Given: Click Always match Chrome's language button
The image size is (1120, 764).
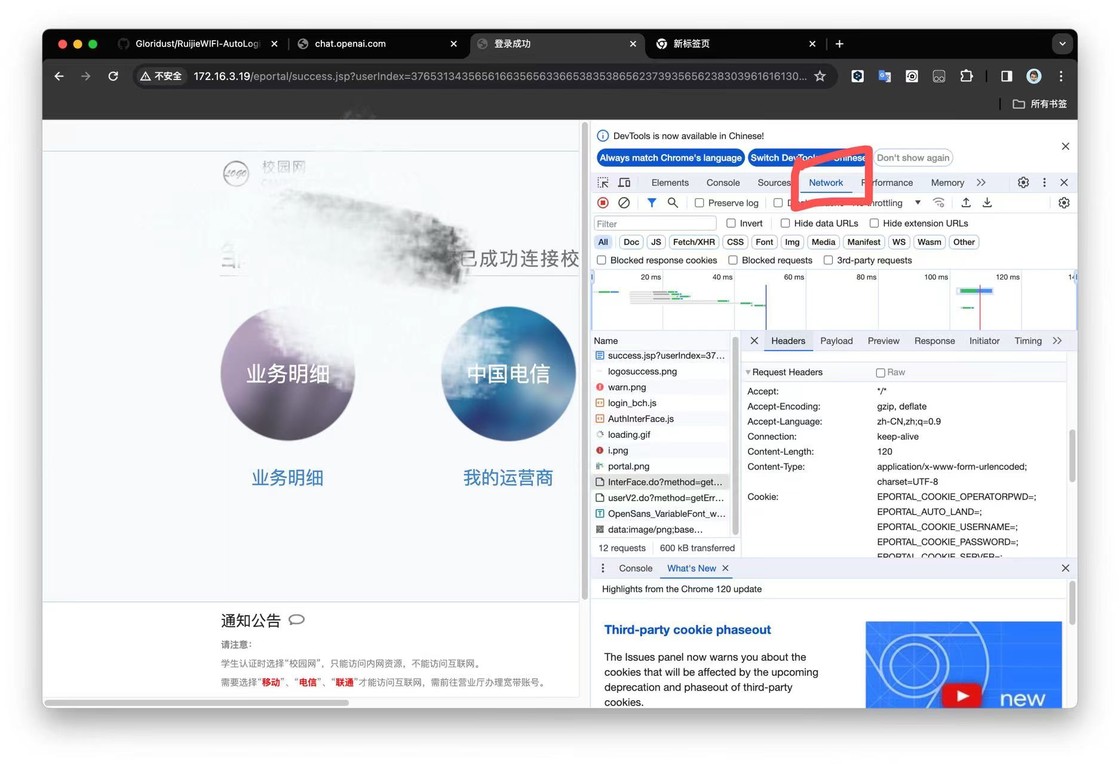Looking at the screenshot, I should [670, 158].
